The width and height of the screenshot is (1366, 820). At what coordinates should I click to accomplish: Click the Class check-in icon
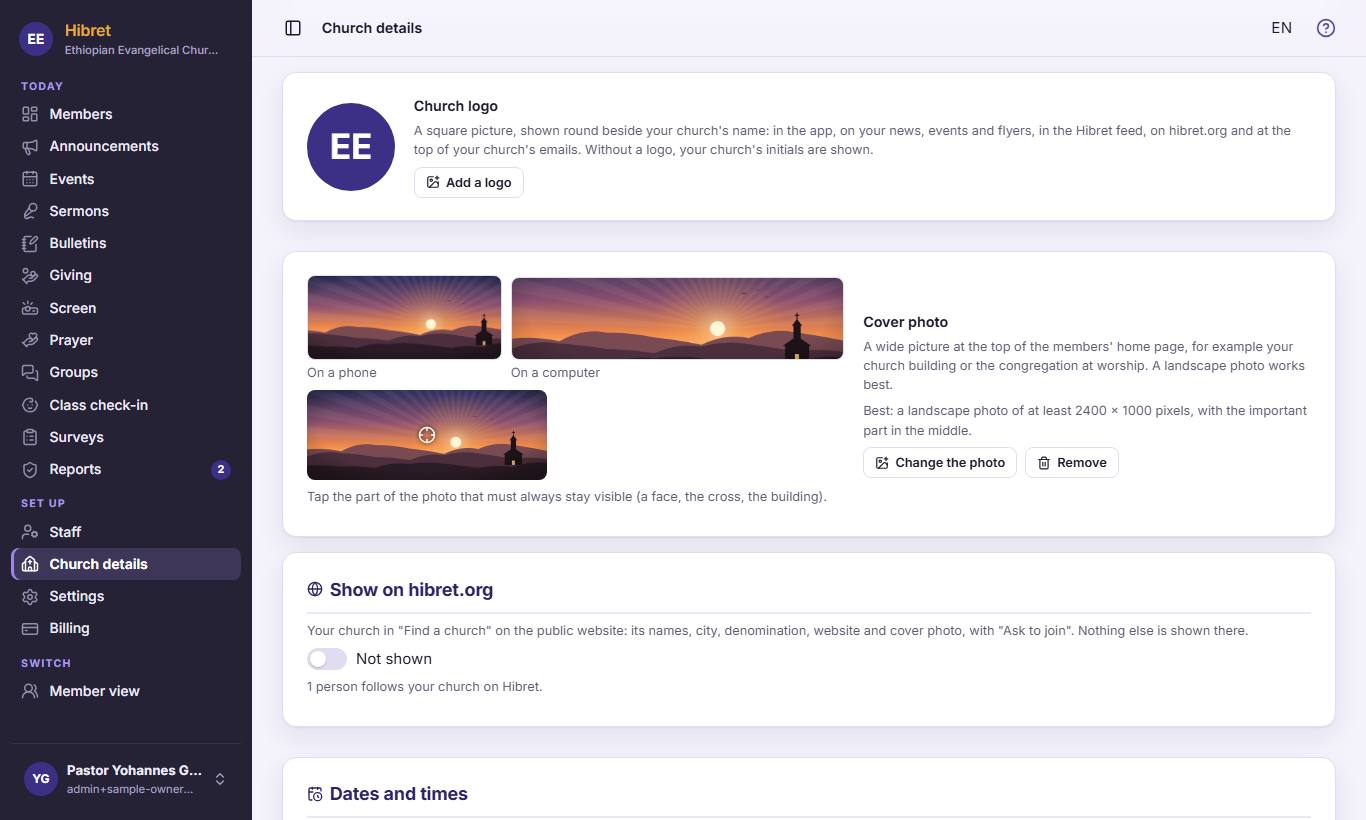point(30,405)
